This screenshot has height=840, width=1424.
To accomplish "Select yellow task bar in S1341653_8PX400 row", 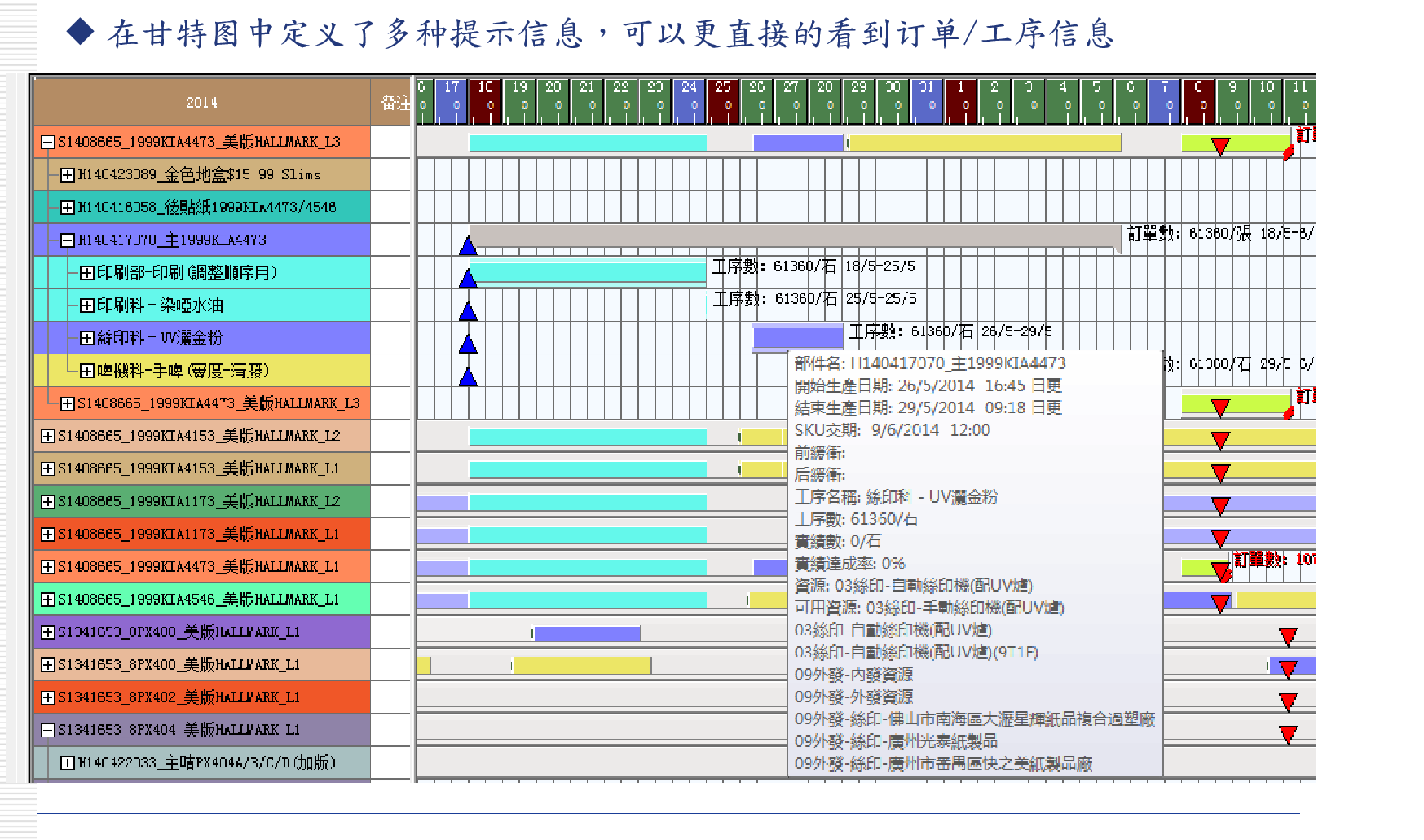I will (x=581, y=666).
